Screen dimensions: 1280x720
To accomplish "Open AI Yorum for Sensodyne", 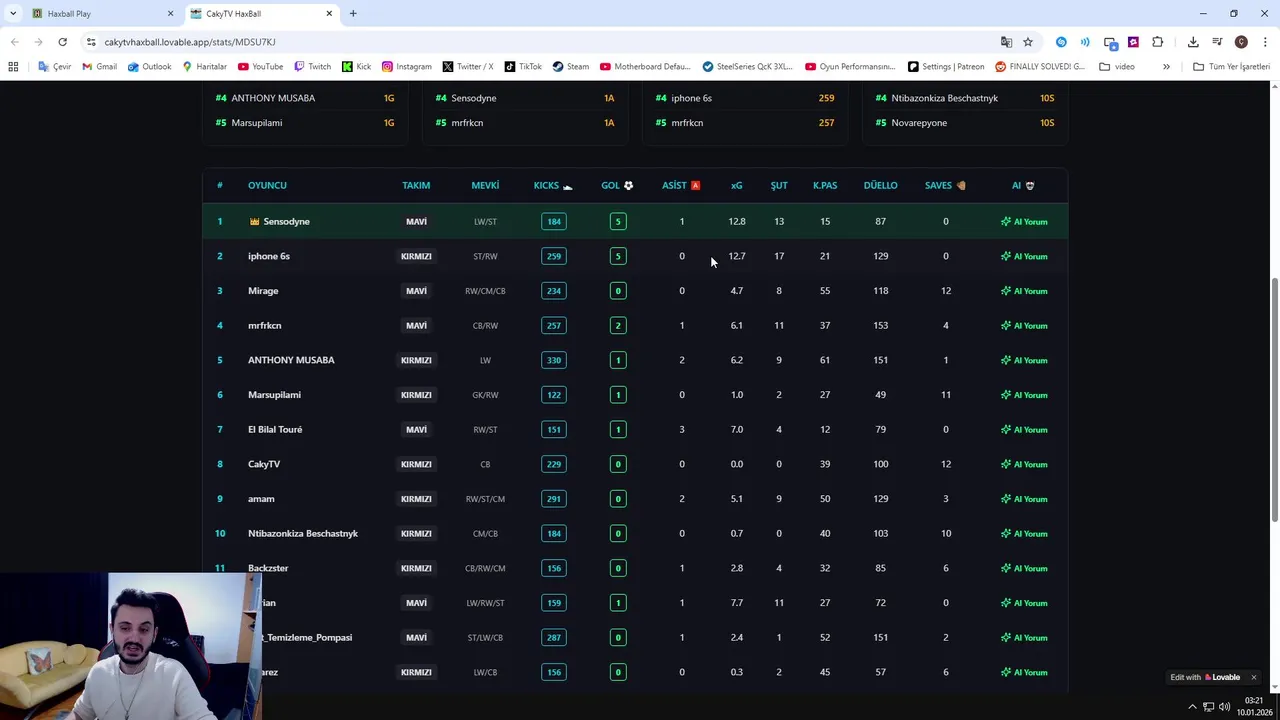I will 1024,221.
